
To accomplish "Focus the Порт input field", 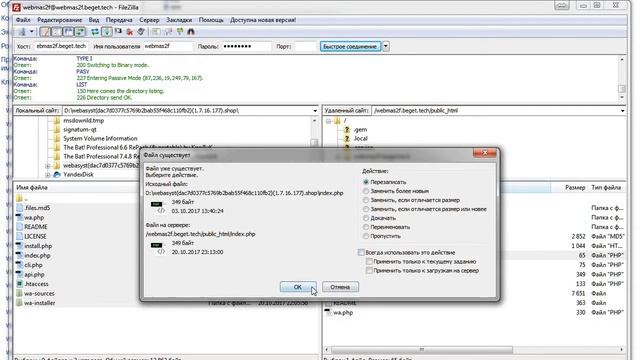I will 306,47.
